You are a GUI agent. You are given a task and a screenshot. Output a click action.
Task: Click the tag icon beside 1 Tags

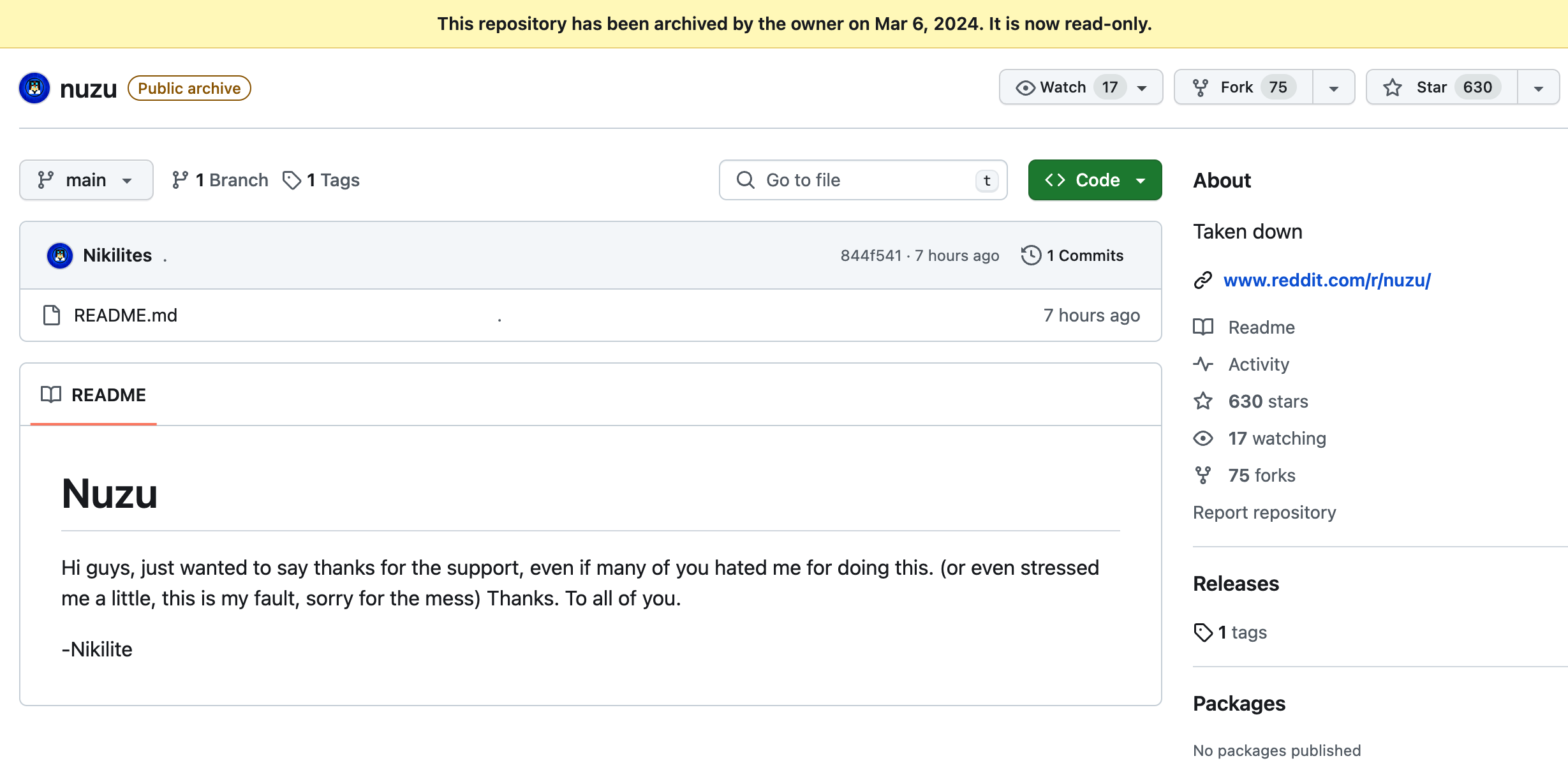point(292,181)
